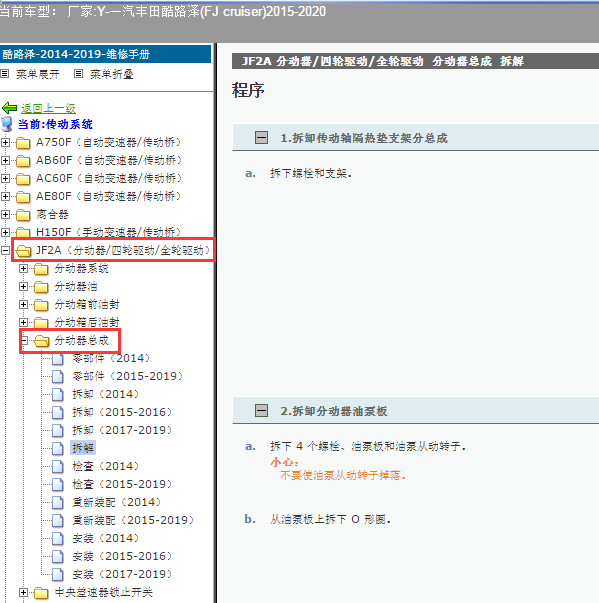
Task: Click the green back arrow icon
Action: 9,108
